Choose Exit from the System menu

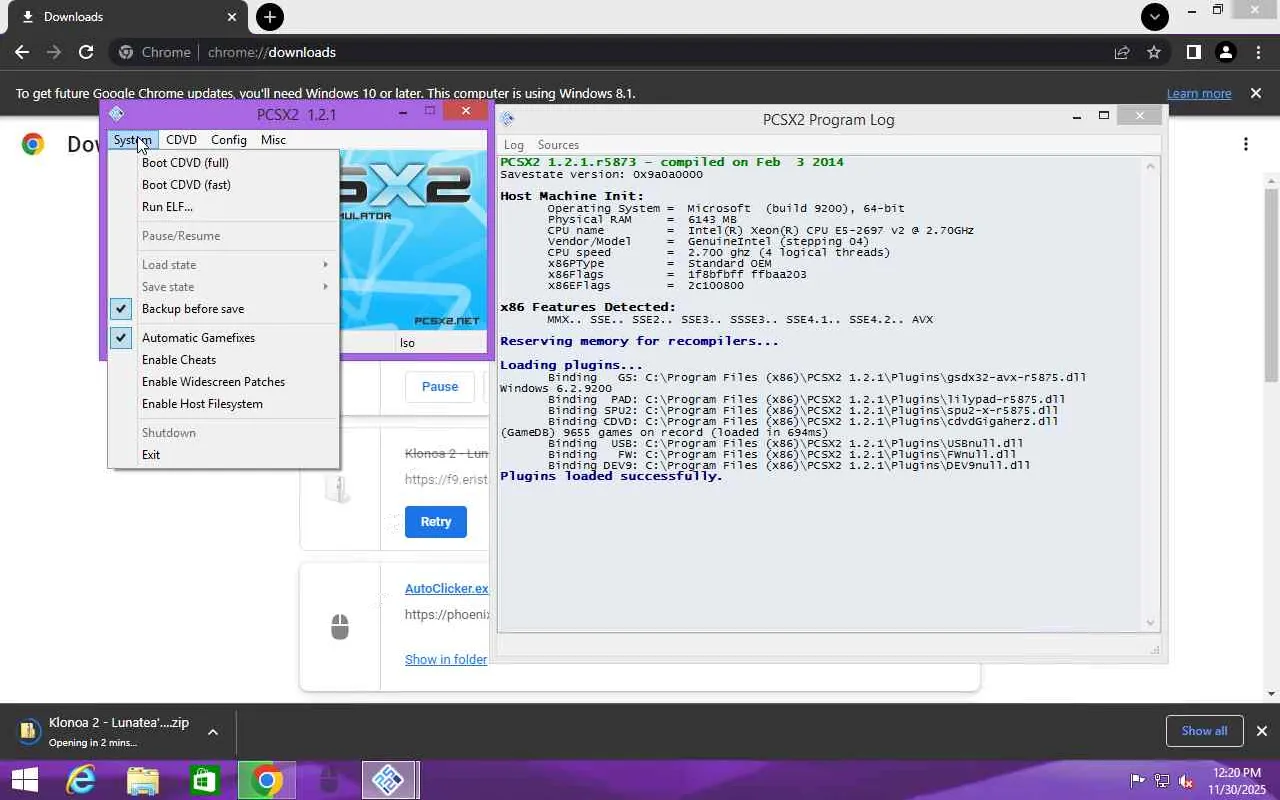(x=224, y=455)
